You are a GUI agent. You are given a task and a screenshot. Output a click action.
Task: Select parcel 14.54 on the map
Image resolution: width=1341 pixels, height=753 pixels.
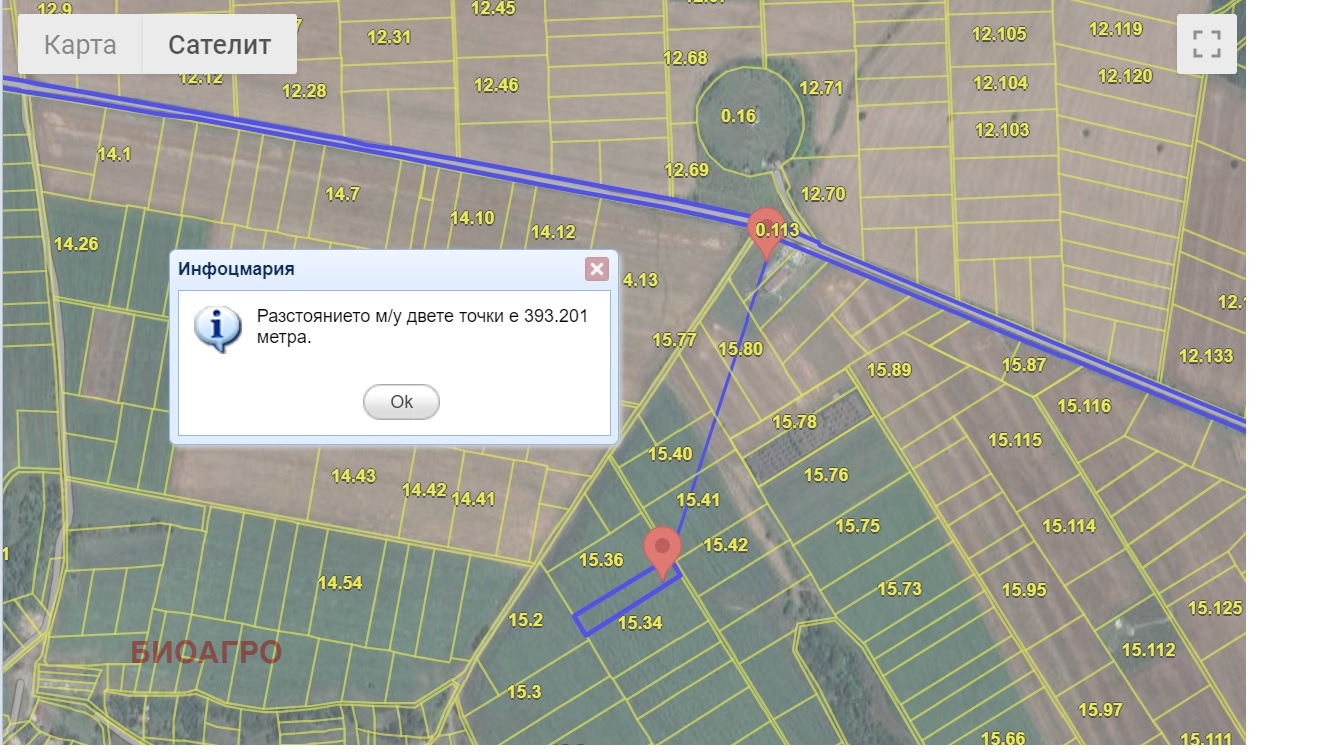coord(339,583)
